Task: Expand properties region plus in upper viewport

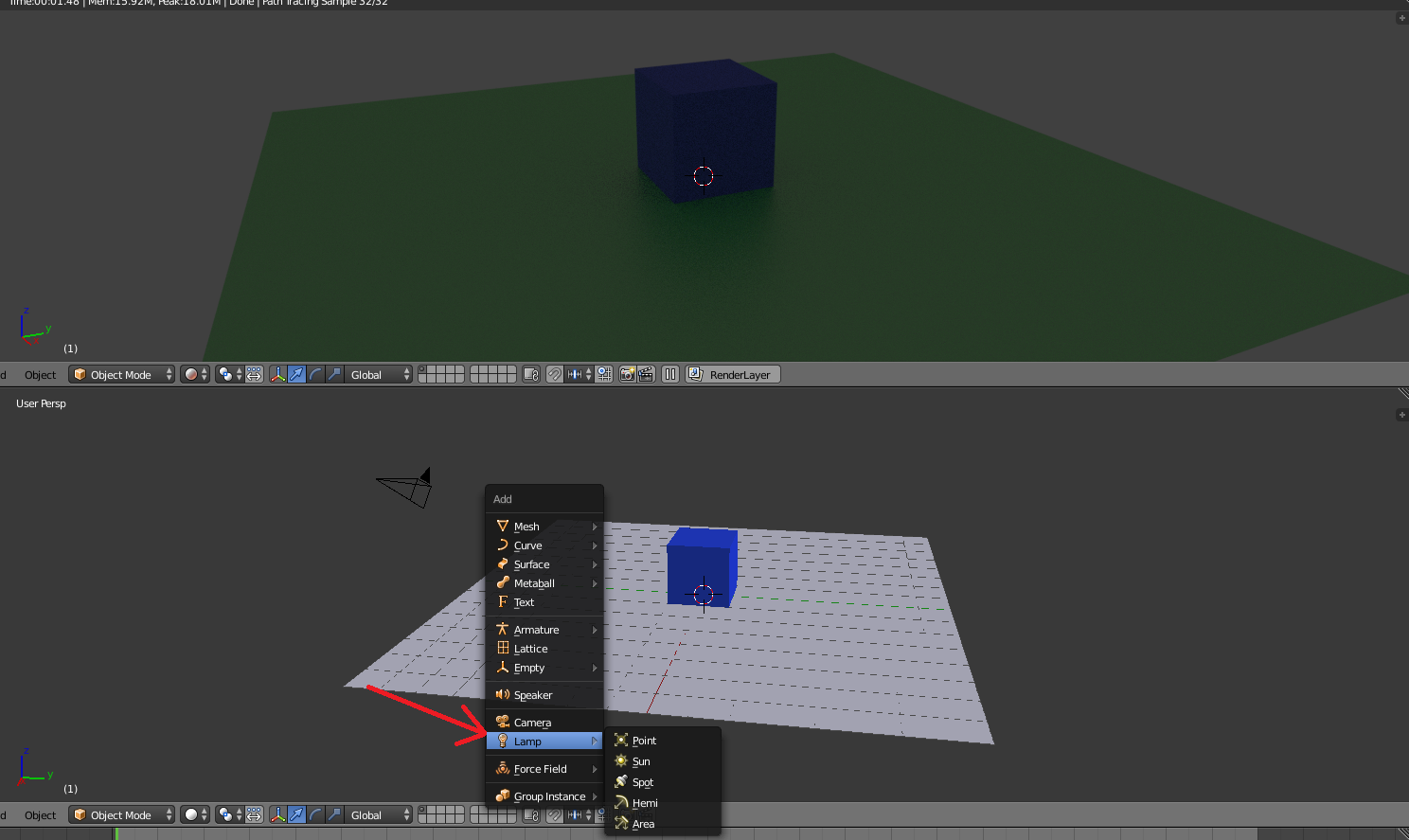Action: click(1401, 18)
